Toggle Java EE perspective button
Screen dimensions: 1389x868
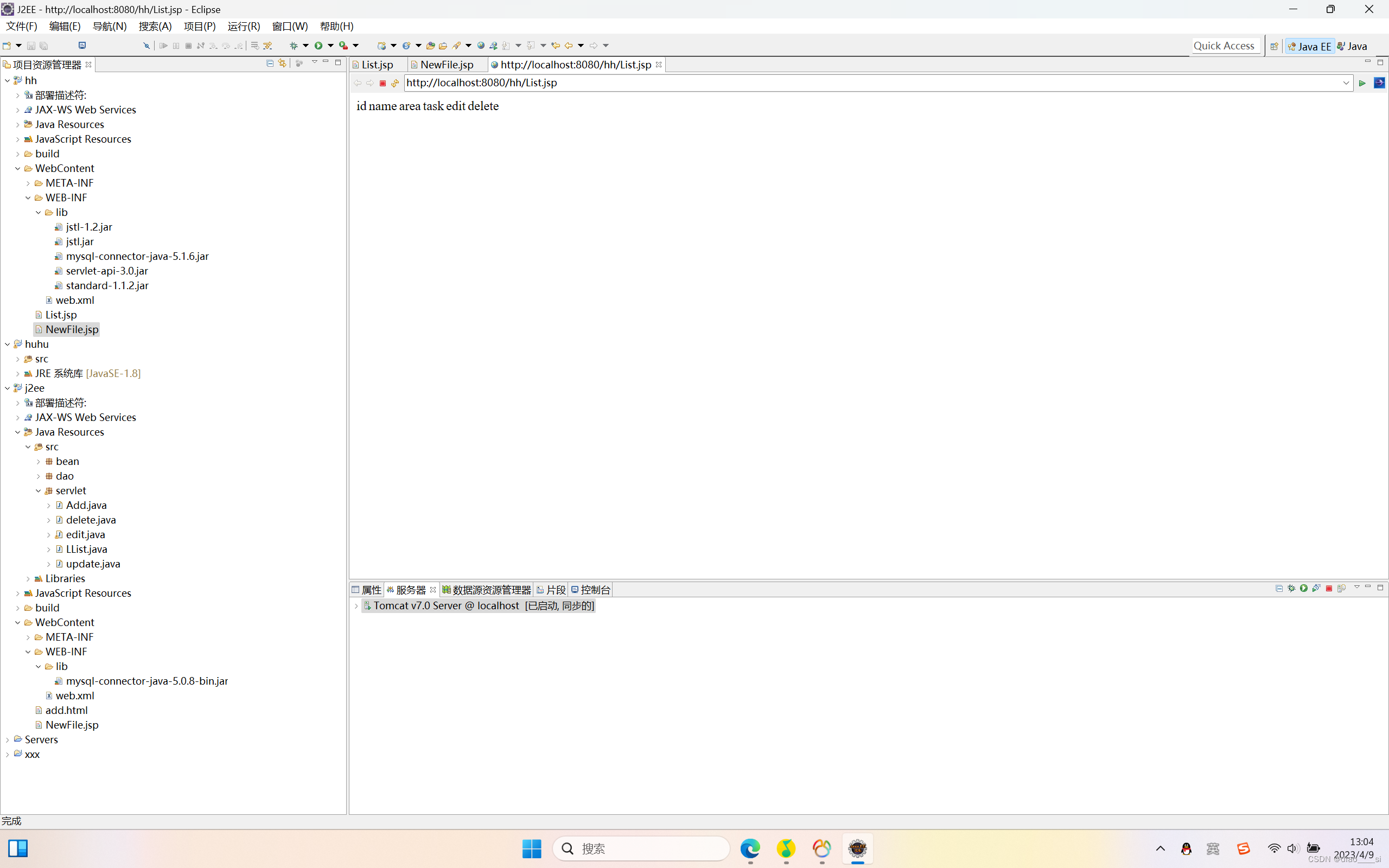1311,45
